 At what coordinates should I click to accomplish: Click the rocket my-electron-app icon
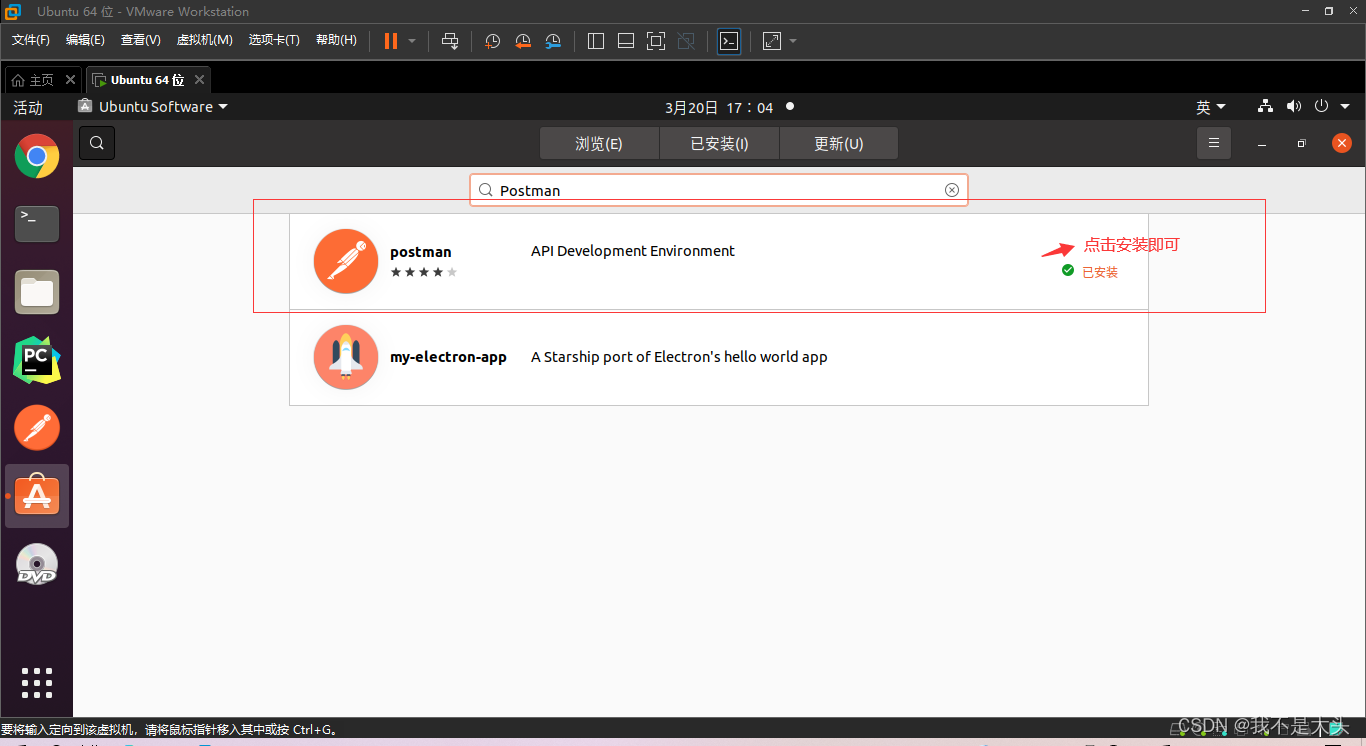tap(346, 357)
